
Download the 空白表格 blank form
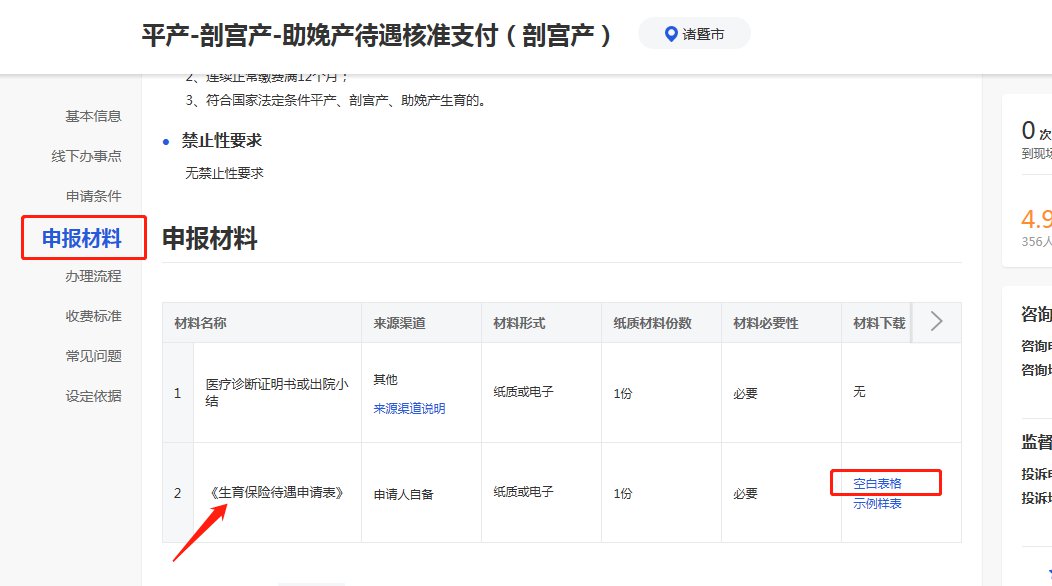[x=877, y=483]
